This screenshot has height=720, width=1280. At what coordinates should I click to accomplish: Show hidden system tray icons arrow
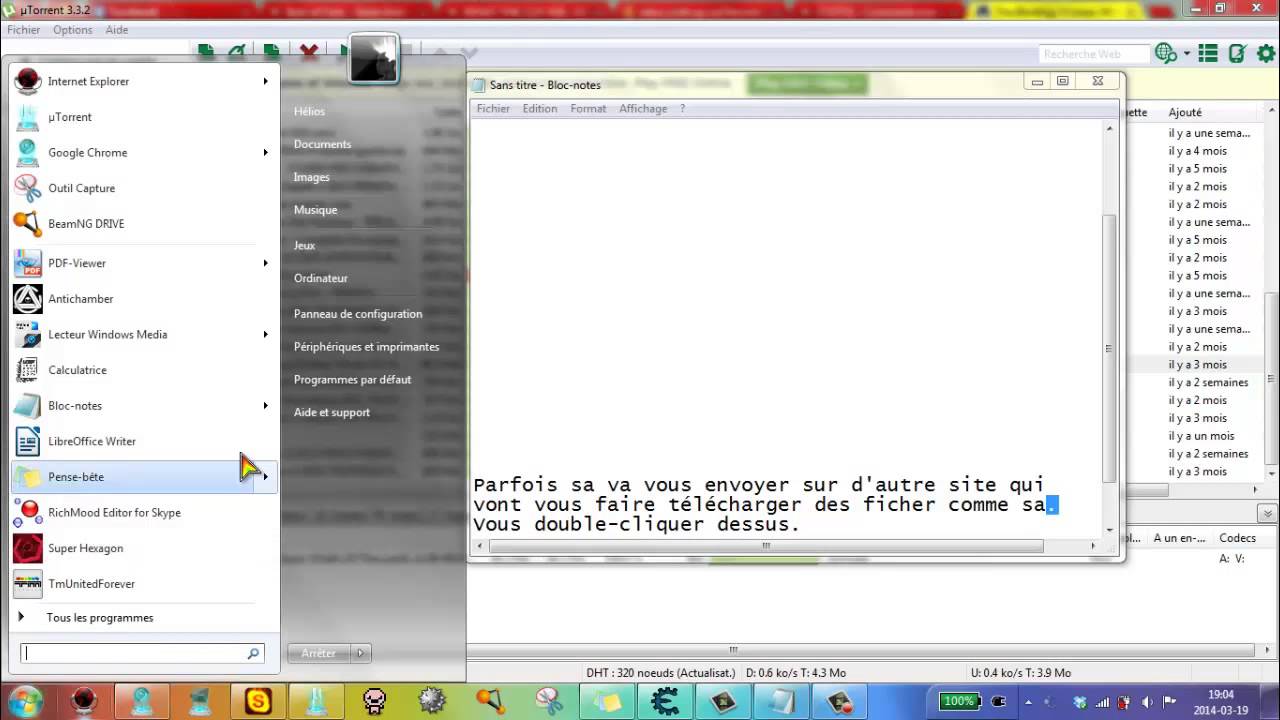(x=1027, y=702)
